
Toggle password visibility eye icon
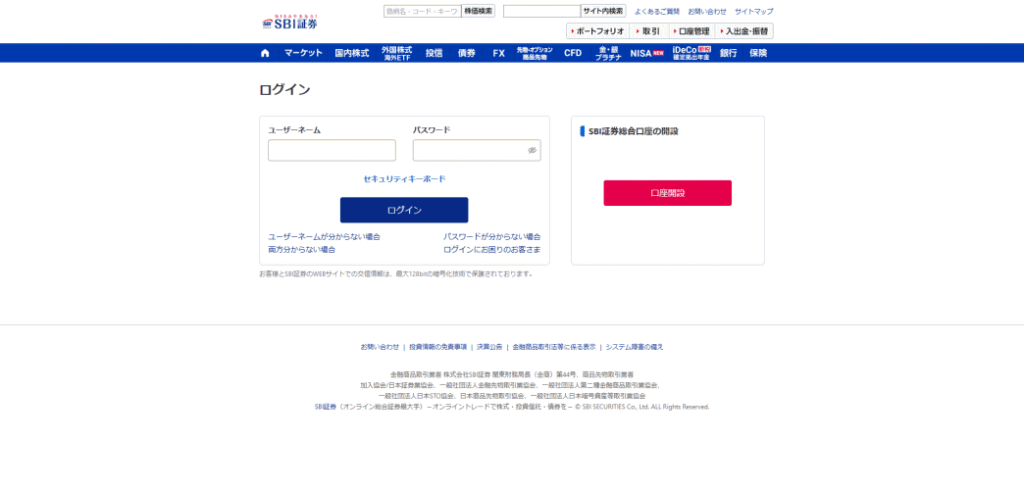[532, 150]
